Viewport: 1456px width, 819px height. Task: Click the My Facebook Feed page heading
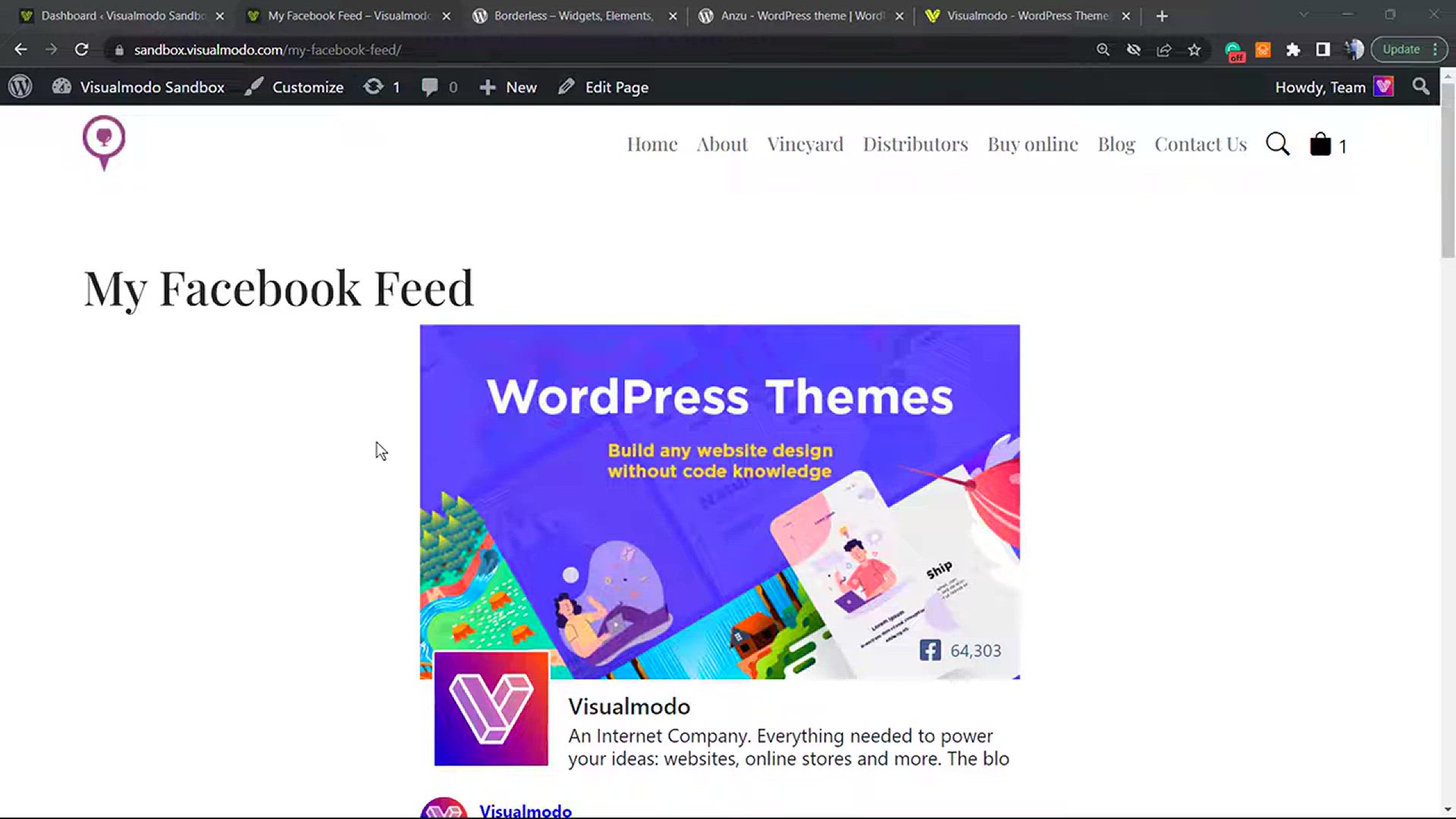coord(278,288)
